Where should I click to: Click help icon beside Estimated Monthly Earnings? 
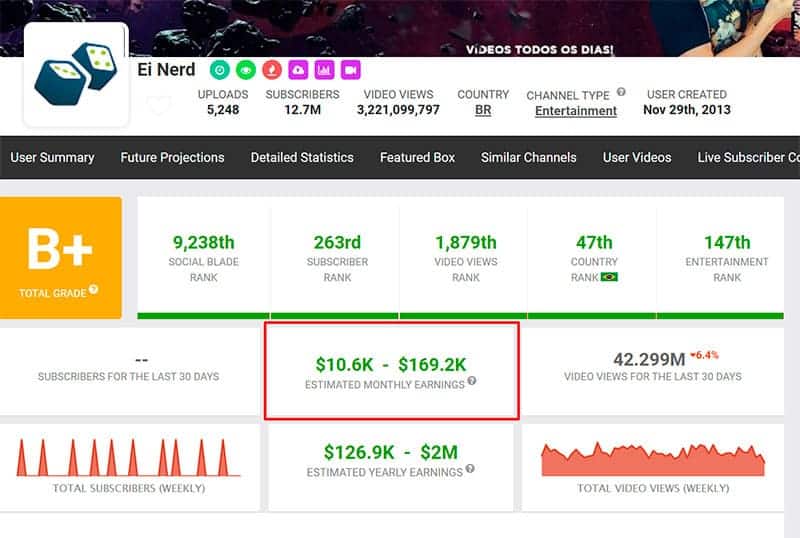472,380
